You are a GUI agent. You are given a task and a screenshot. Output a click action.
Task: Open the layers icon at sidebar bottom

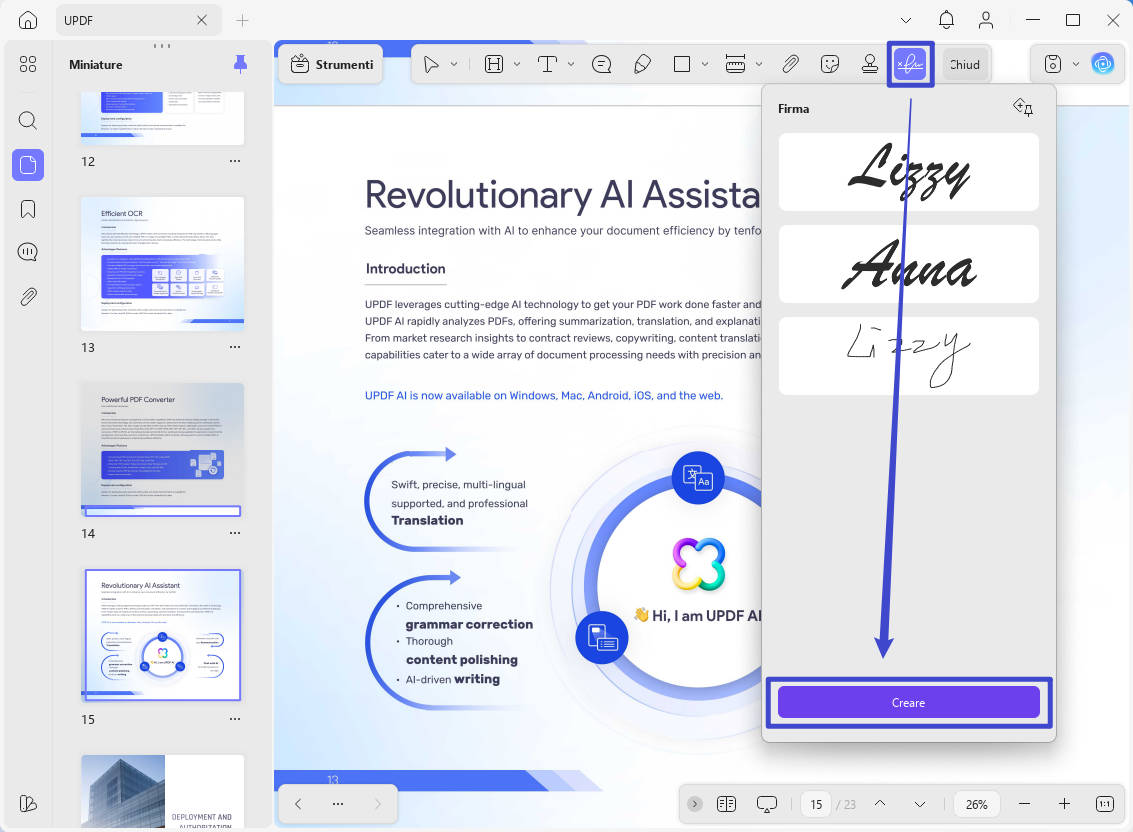(x=27, y=803)
